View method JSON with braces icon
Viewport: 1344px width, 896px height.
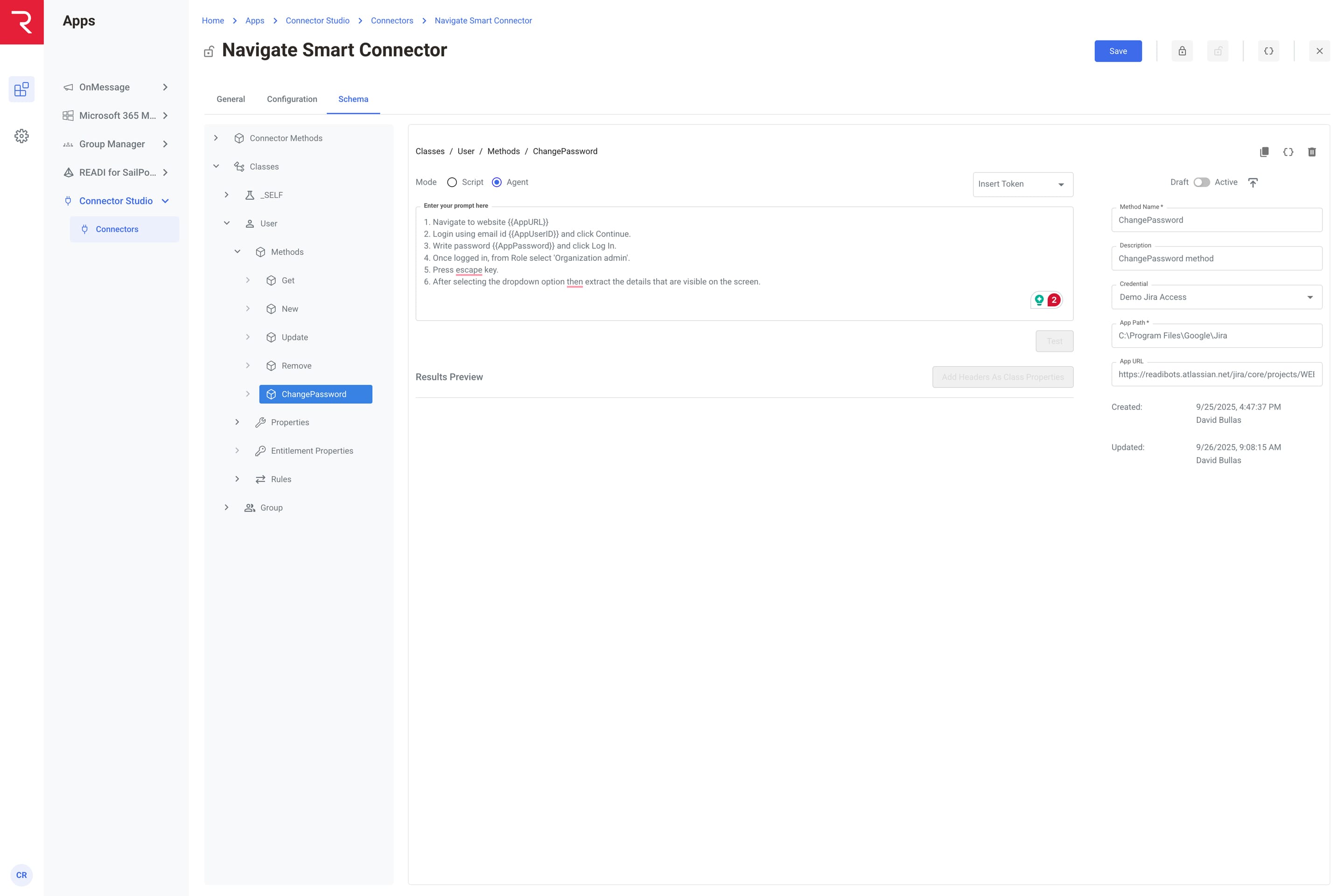pos(1288,151)
